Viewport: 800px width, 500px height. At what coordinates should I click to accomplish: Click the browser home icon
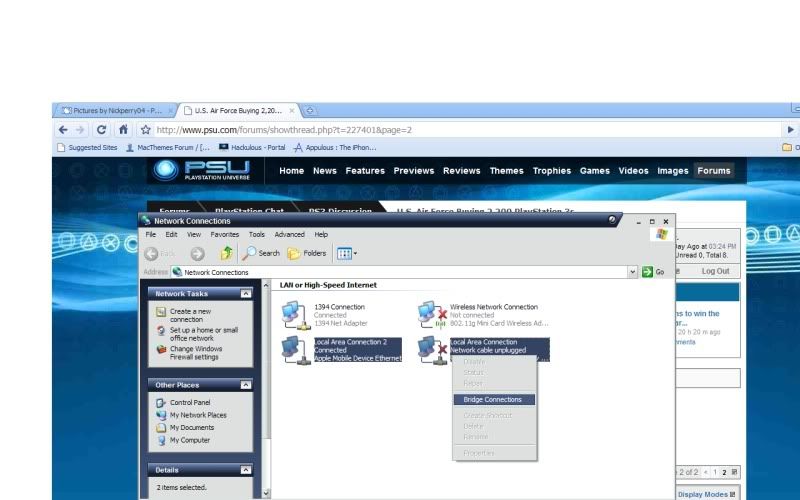click(x=123, y=130)
